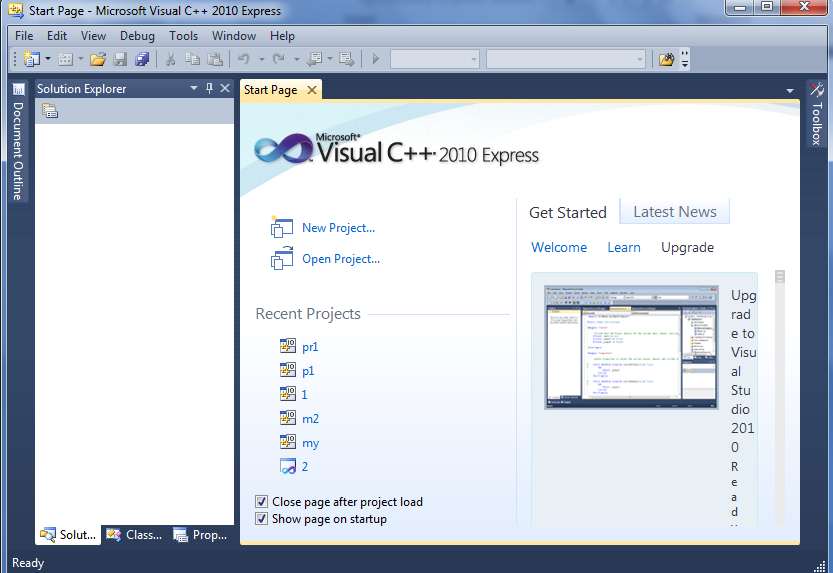Expand the New Project dropdown arrow
This screenshot has height=573, width=833.
(x=48, y=58)
